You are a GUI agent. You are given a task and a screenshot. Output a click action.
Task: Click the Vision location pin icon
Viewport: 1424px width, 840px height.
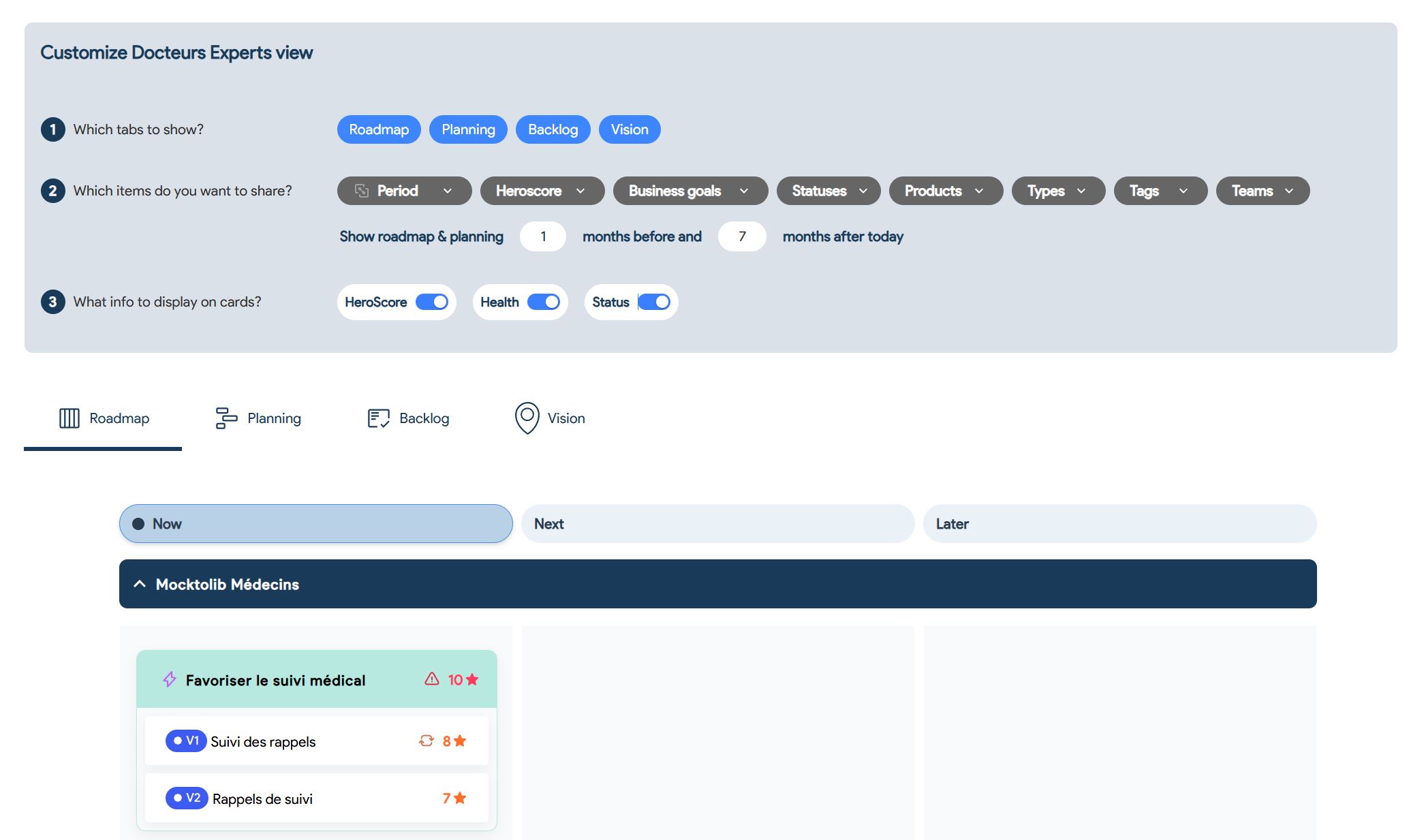pos(527,418)
